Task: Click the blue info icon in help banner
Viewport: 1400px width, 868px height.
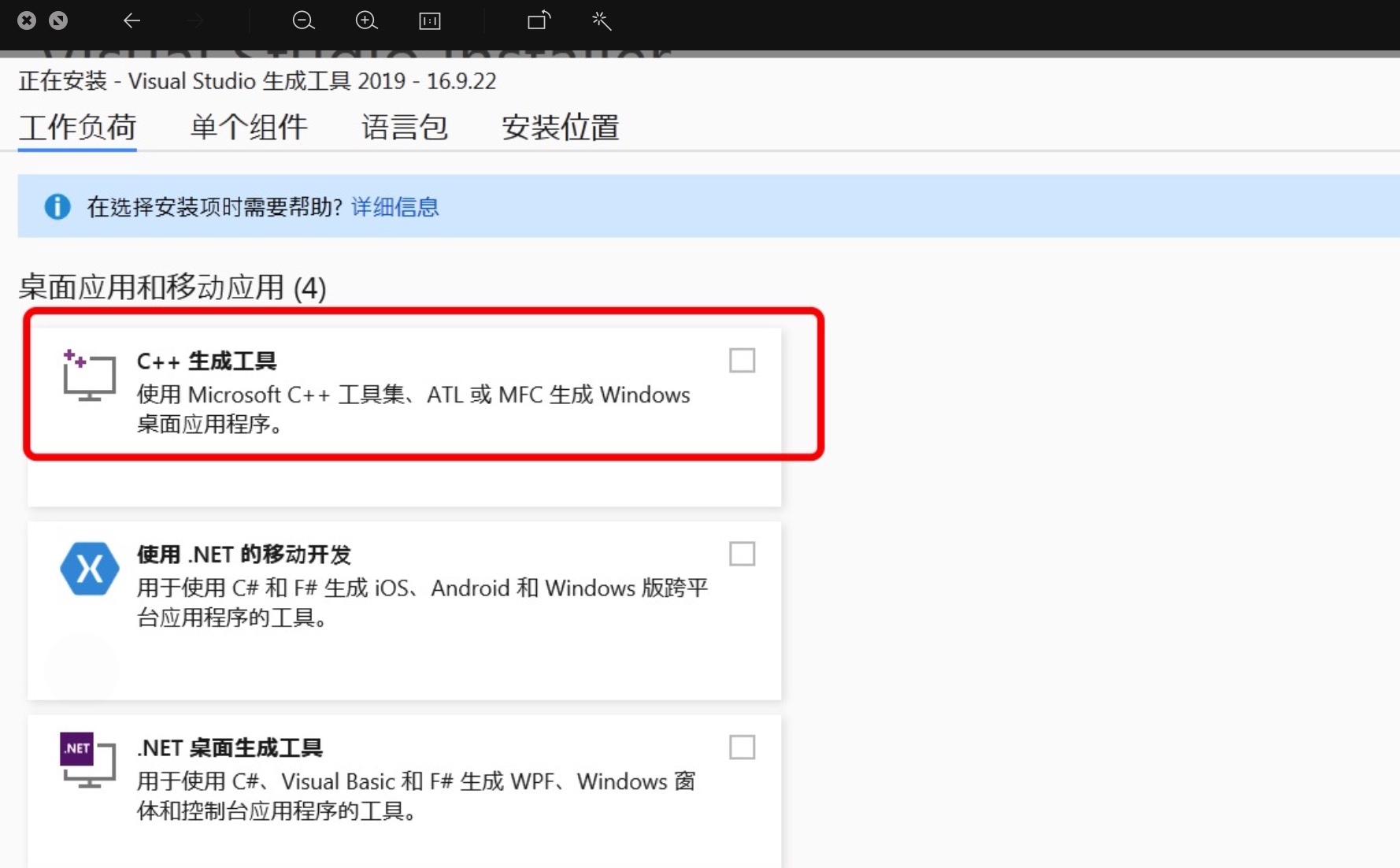Action: pyautogui.click(x=57, y=206)
